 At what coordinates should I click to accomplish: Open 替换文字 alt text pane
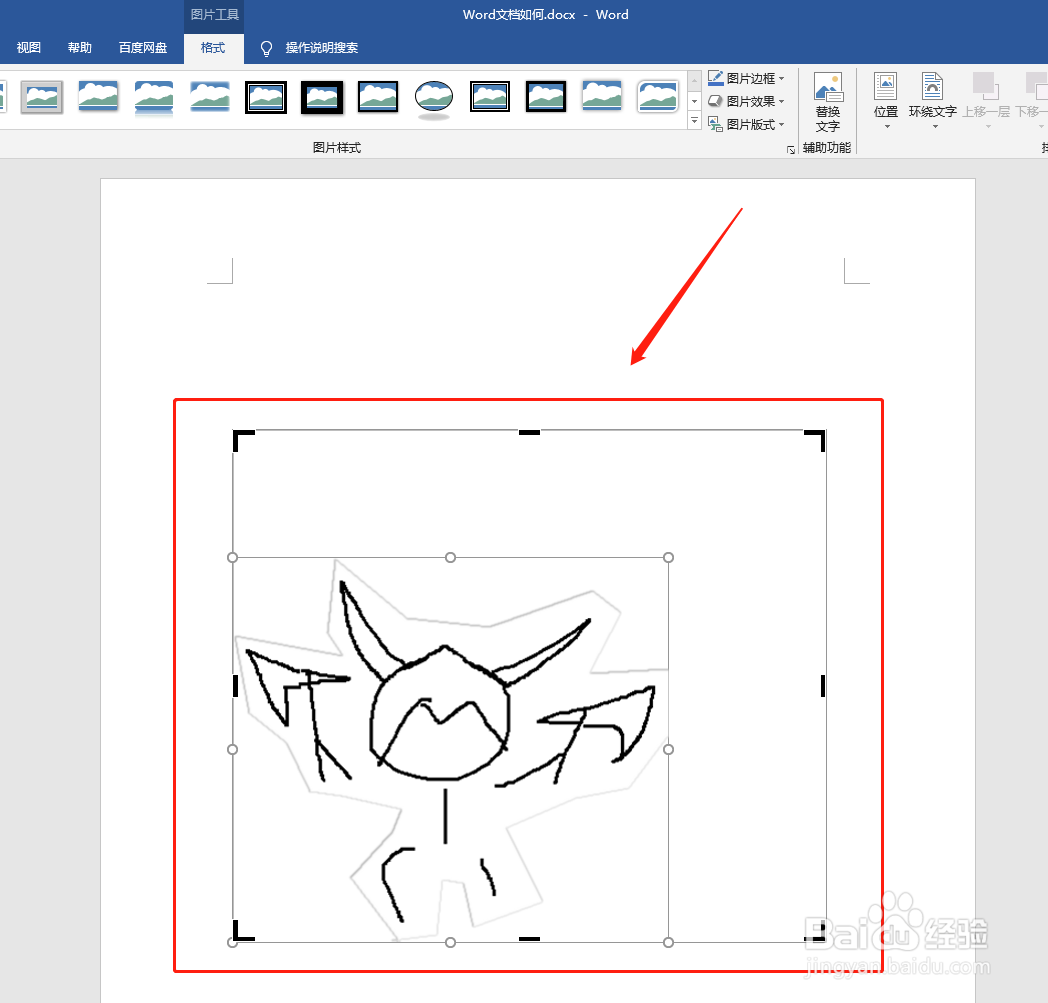click(x=827, y=102)
